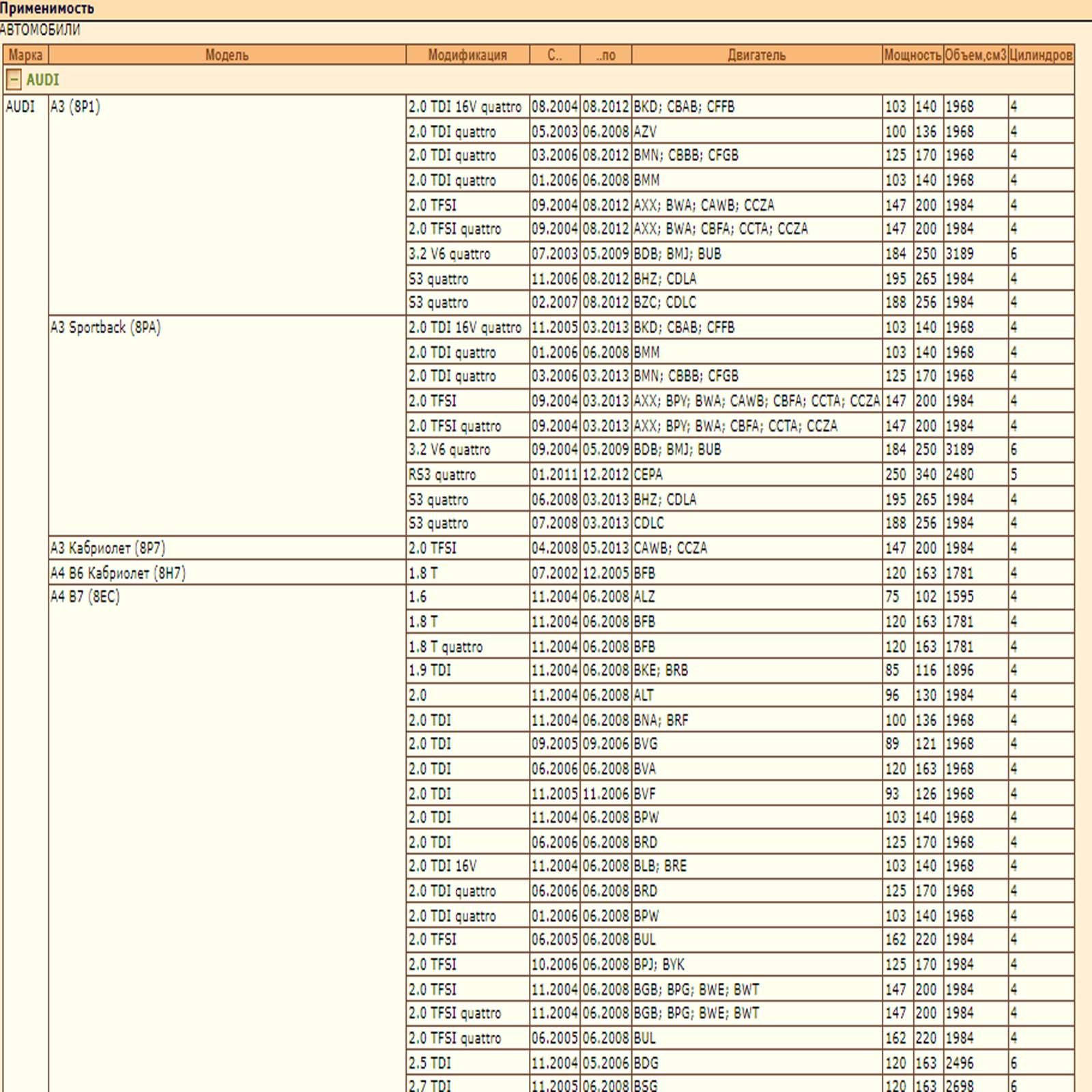Click the Применимость section title
The width and height of the screenshot is (1092, 1092).
47,9
